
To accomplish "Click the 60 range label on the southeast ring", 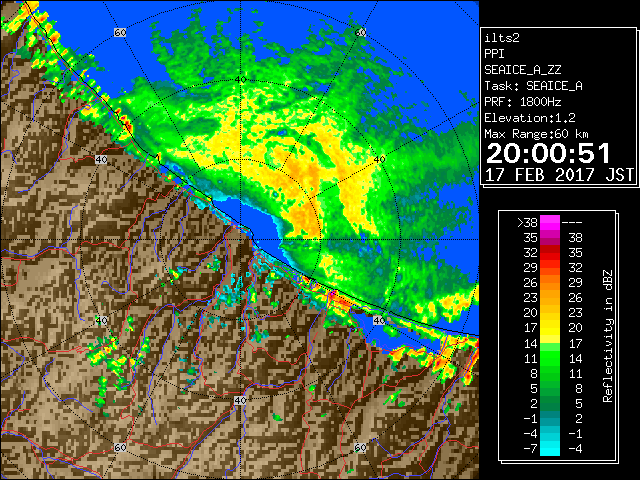I will tap(360, 447).
